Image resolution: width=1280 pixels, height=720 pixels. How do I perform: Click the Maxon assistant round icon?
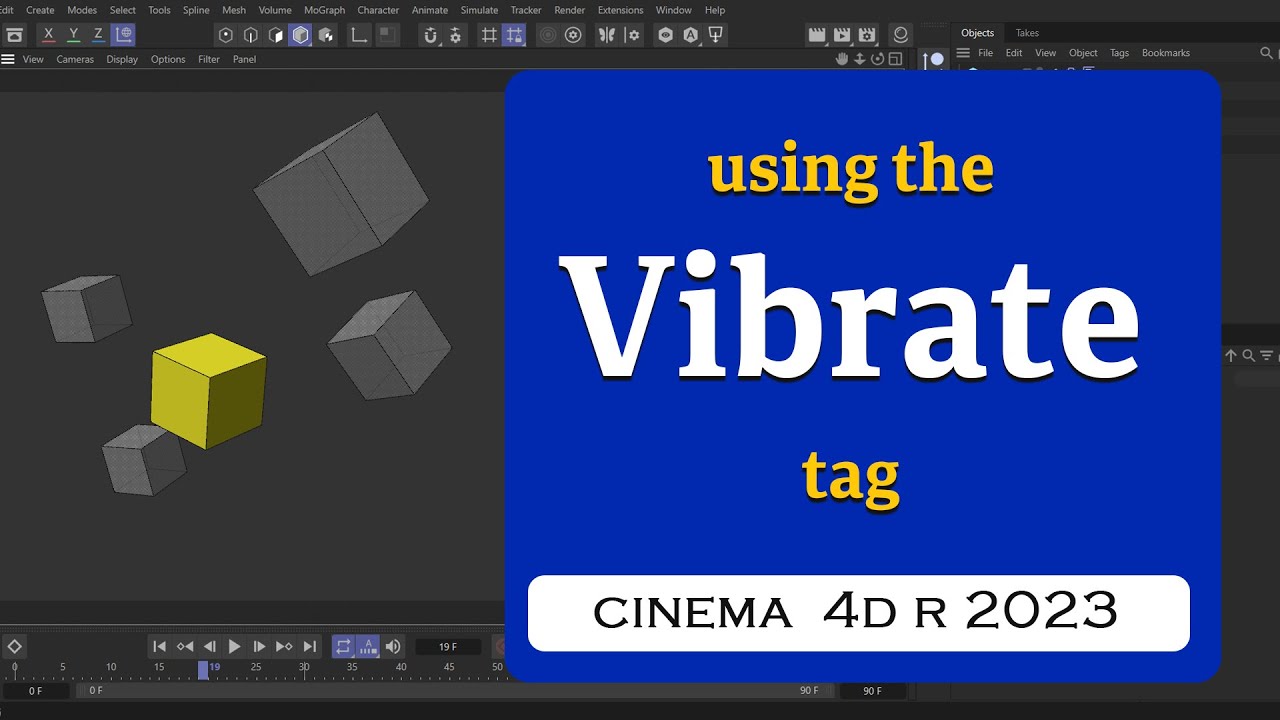[x=901, y=35]
